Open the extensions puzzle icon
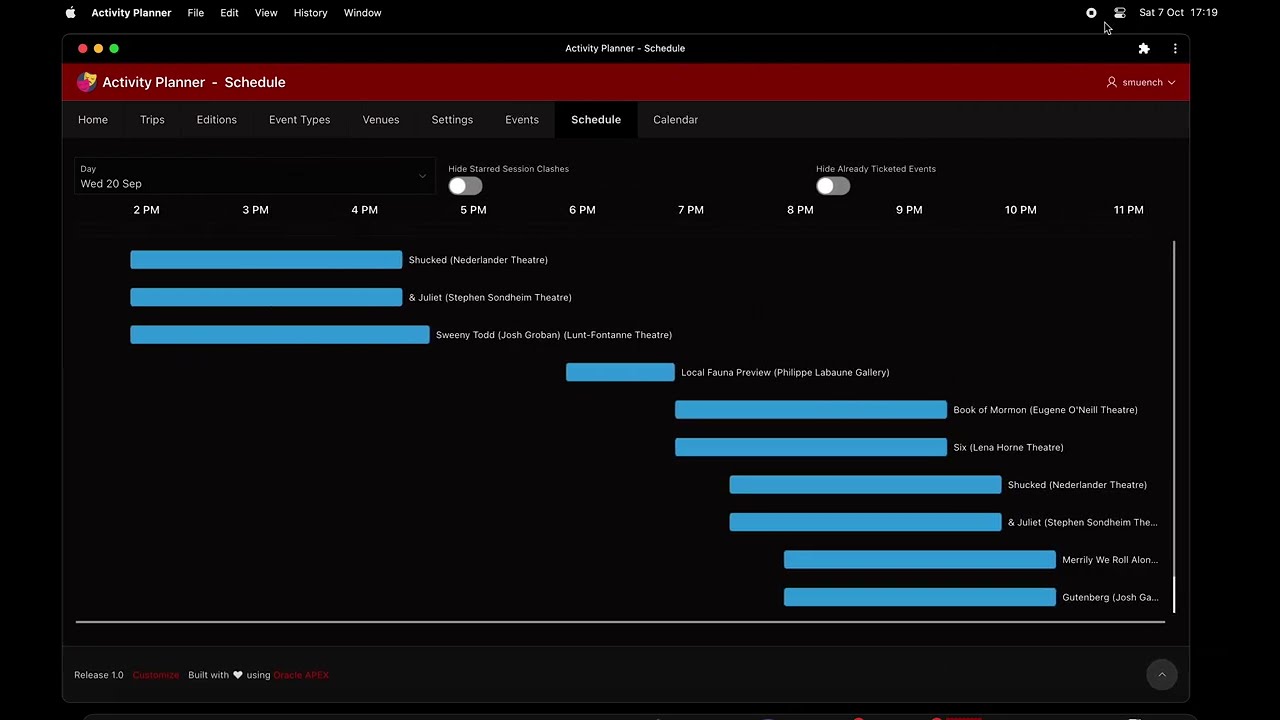 pos(1144,48)
